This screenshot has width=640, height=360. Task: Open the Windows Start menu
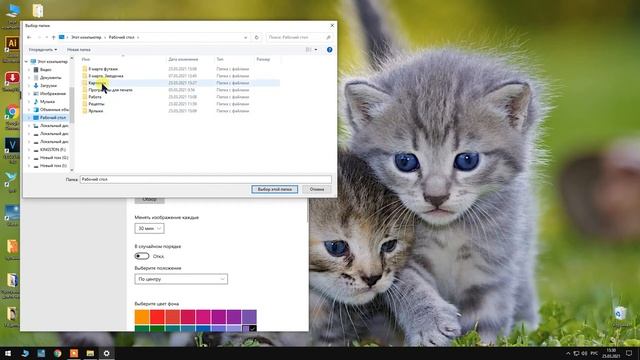coord(8,353)
